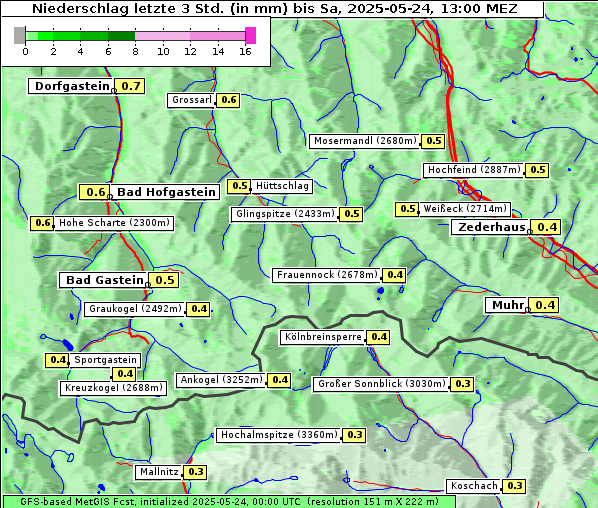Click the 0.4 value beside Zederhaus
The image size is (598, 508).
(546, 227)
